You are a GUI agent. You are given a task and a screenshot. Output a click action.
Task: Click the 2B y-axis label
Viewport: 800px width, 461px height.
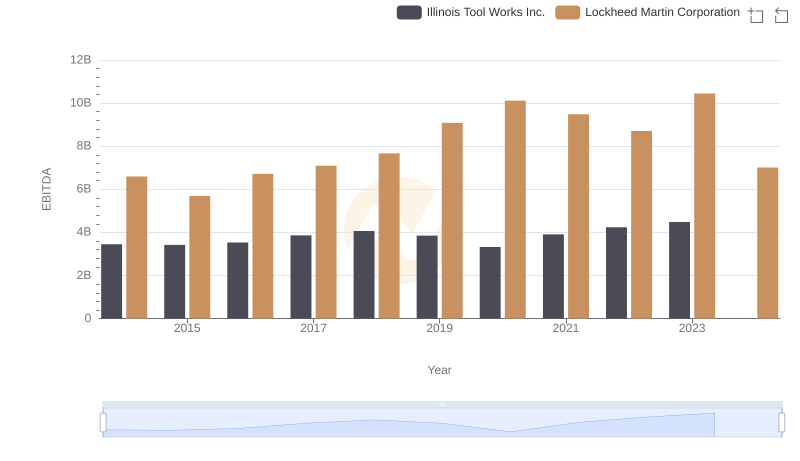(x=84, y=275)
